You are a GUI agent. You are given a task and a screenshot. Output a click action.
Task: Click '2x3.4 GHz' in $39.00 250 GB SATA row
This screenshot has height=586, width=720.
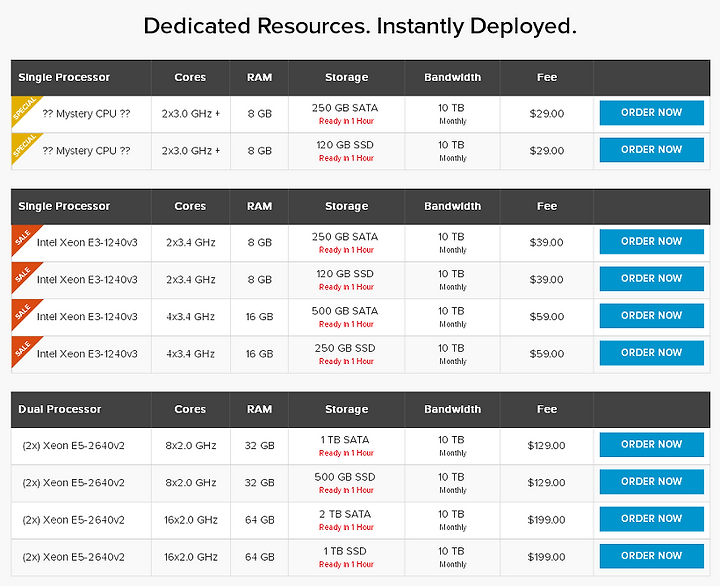191,242
